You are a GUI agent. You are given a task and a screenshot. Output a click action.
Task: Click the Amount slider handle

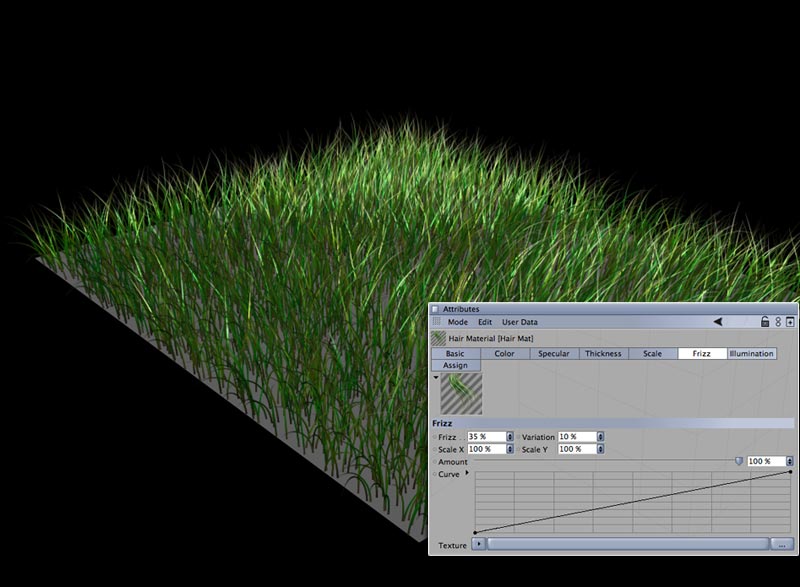(739, 461)
